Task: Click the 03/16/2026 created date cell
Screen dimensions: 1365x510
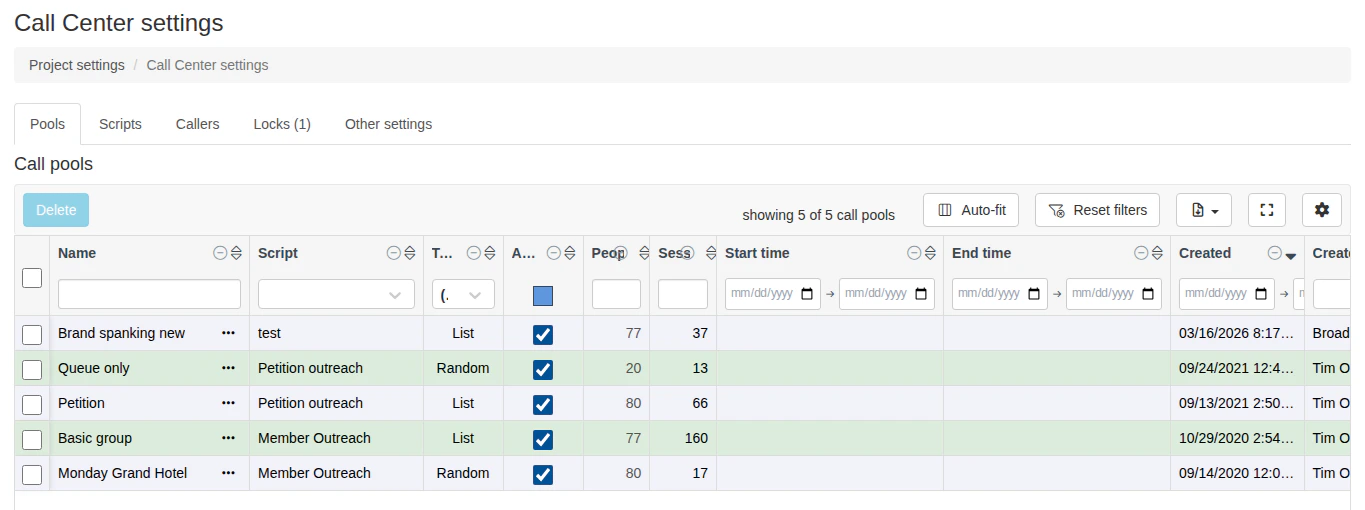Action: pos(1237,333)
